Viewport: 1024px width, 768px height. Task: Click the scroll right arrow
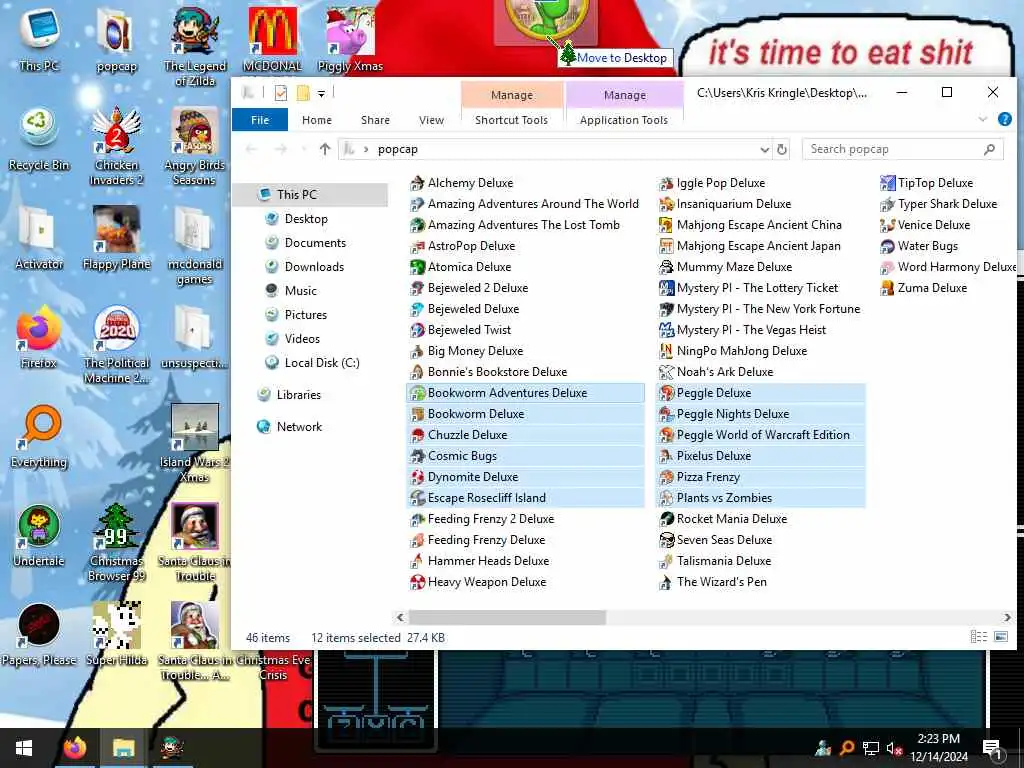coord(1007,617)
